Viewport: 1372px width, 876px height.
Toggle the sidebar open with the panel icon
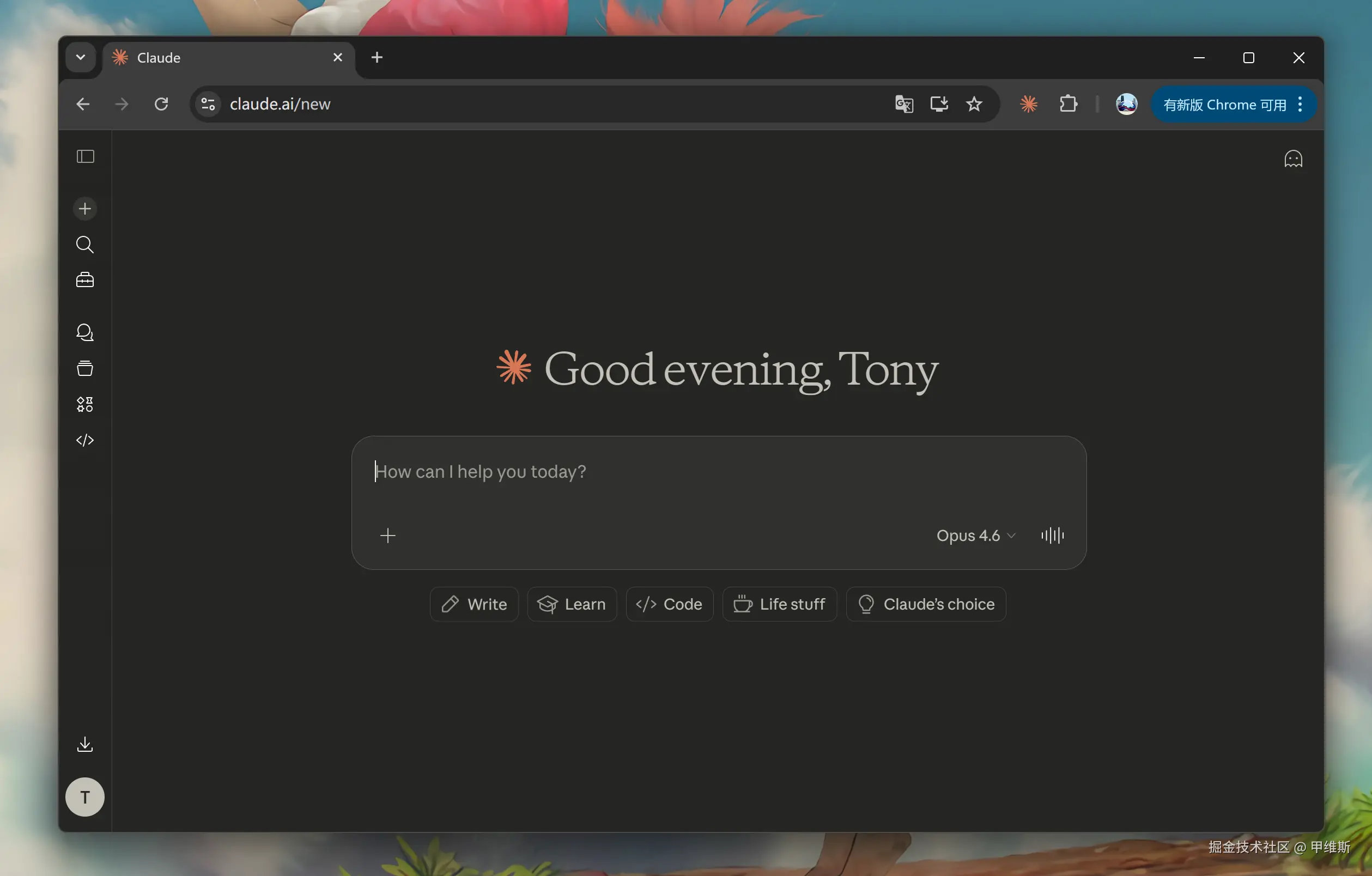point(85,156)
